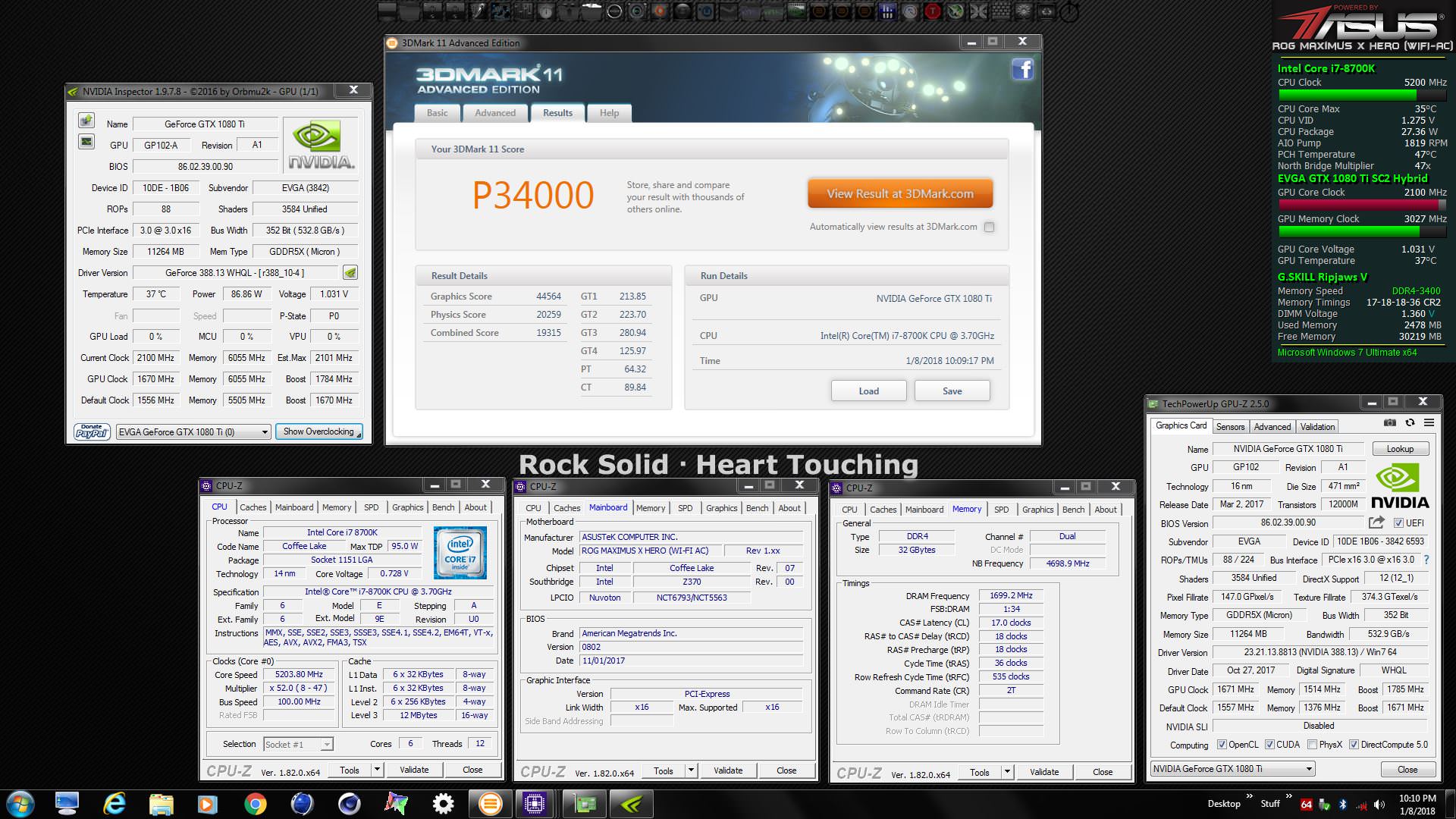Click driver profile settings icon beside Driver Version
Screen dimensions: 1456x819
pos(350,273)
